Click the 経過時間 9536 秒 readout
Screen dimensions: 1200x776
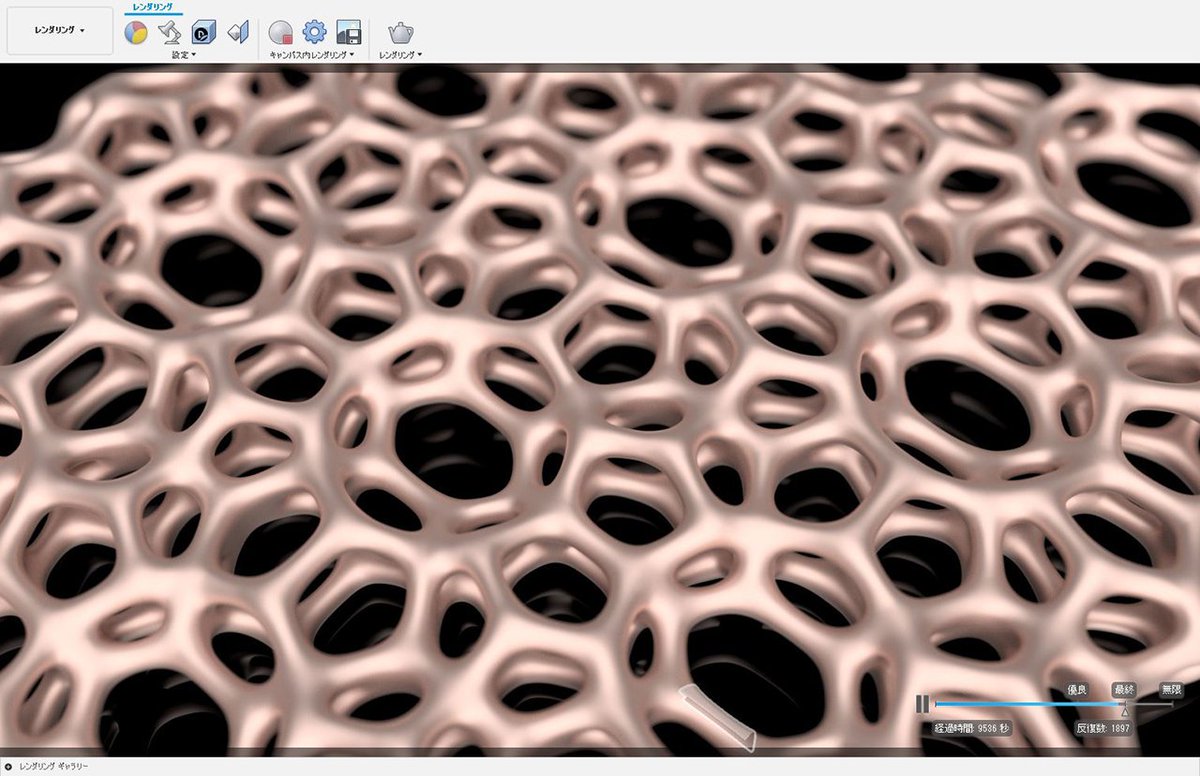point(972,728)
